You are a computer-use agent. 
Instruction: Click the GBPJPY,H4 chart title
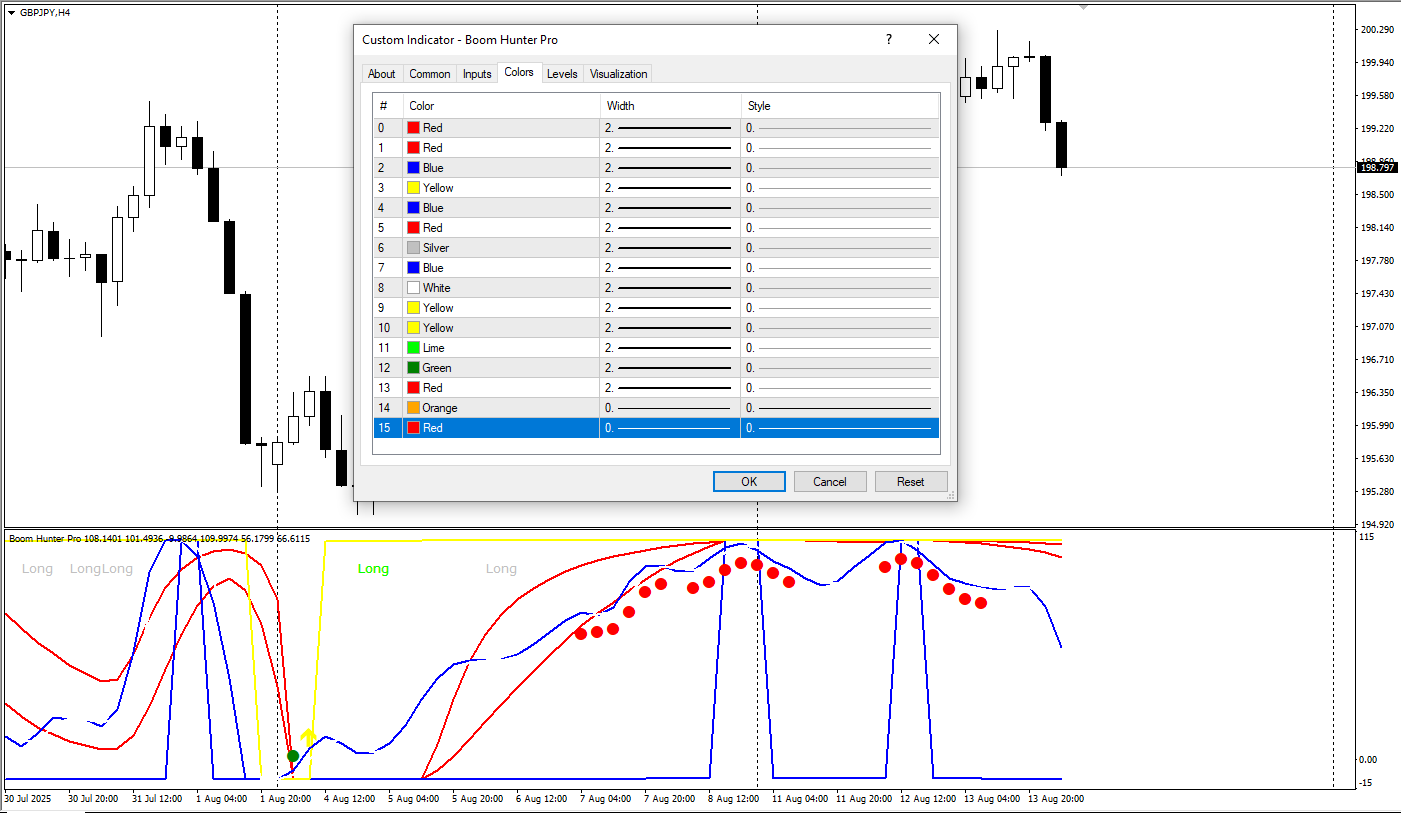[45, 12]
